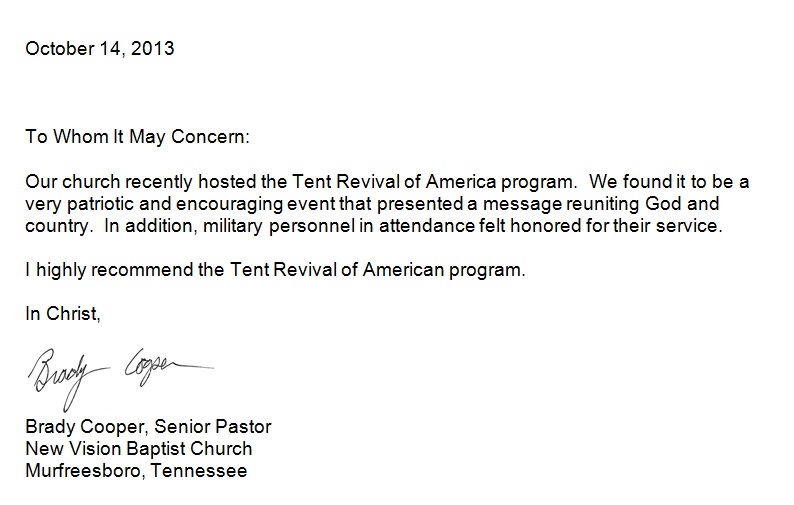Click the sentence starting 'I highly recommend'
The height and width of the screenshot is (505, 794).
275,270
